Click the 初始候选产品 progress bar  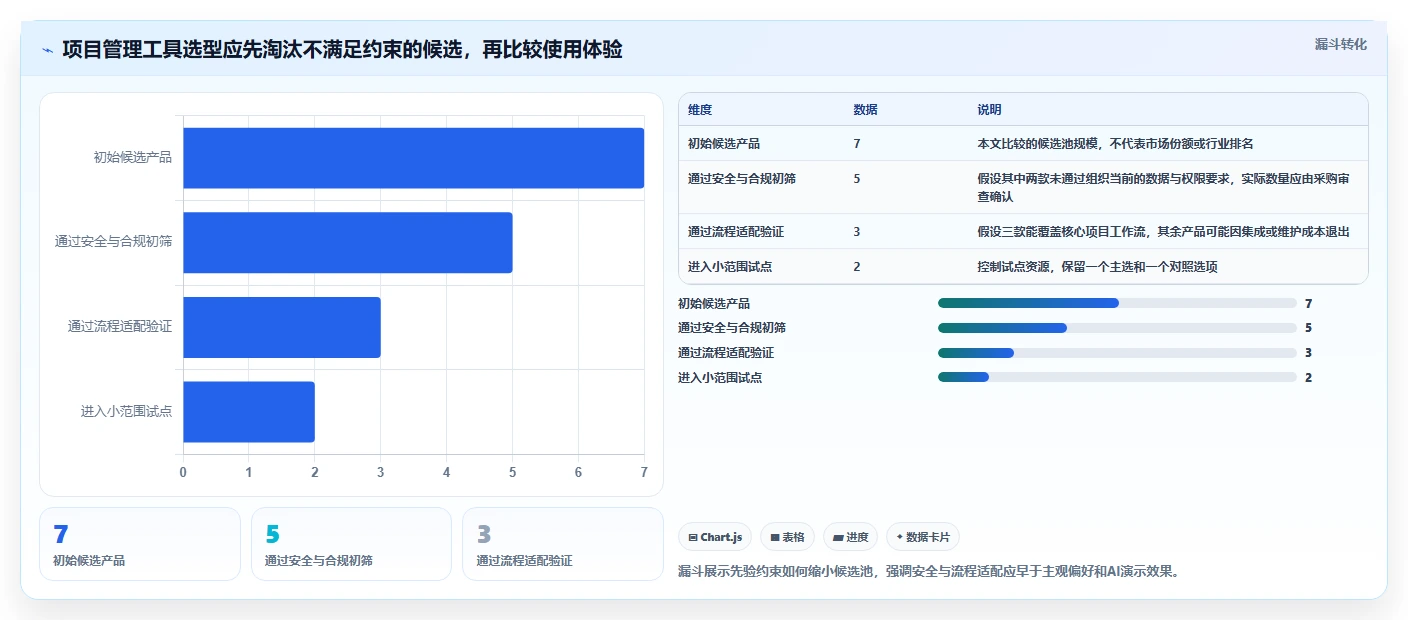[1117, 303]
